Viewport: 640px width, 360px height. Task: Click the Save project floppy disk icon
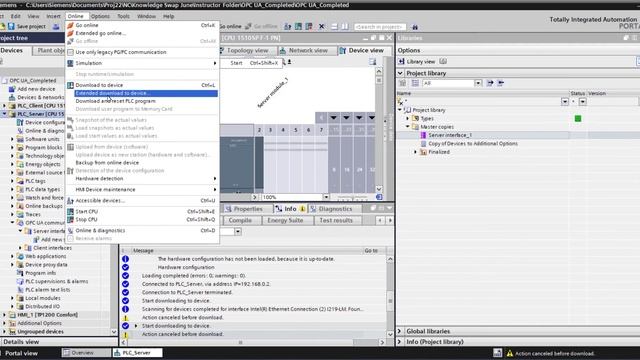coord(11,27)
